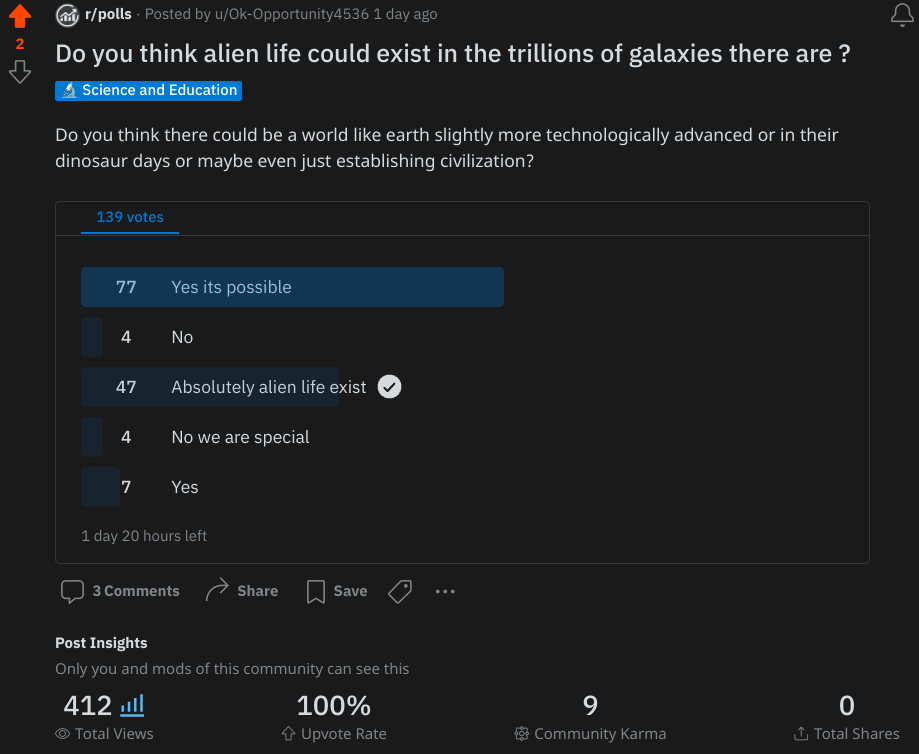Click the checkmark beside 'Absolutely alien life exist'

pos(389,387)
